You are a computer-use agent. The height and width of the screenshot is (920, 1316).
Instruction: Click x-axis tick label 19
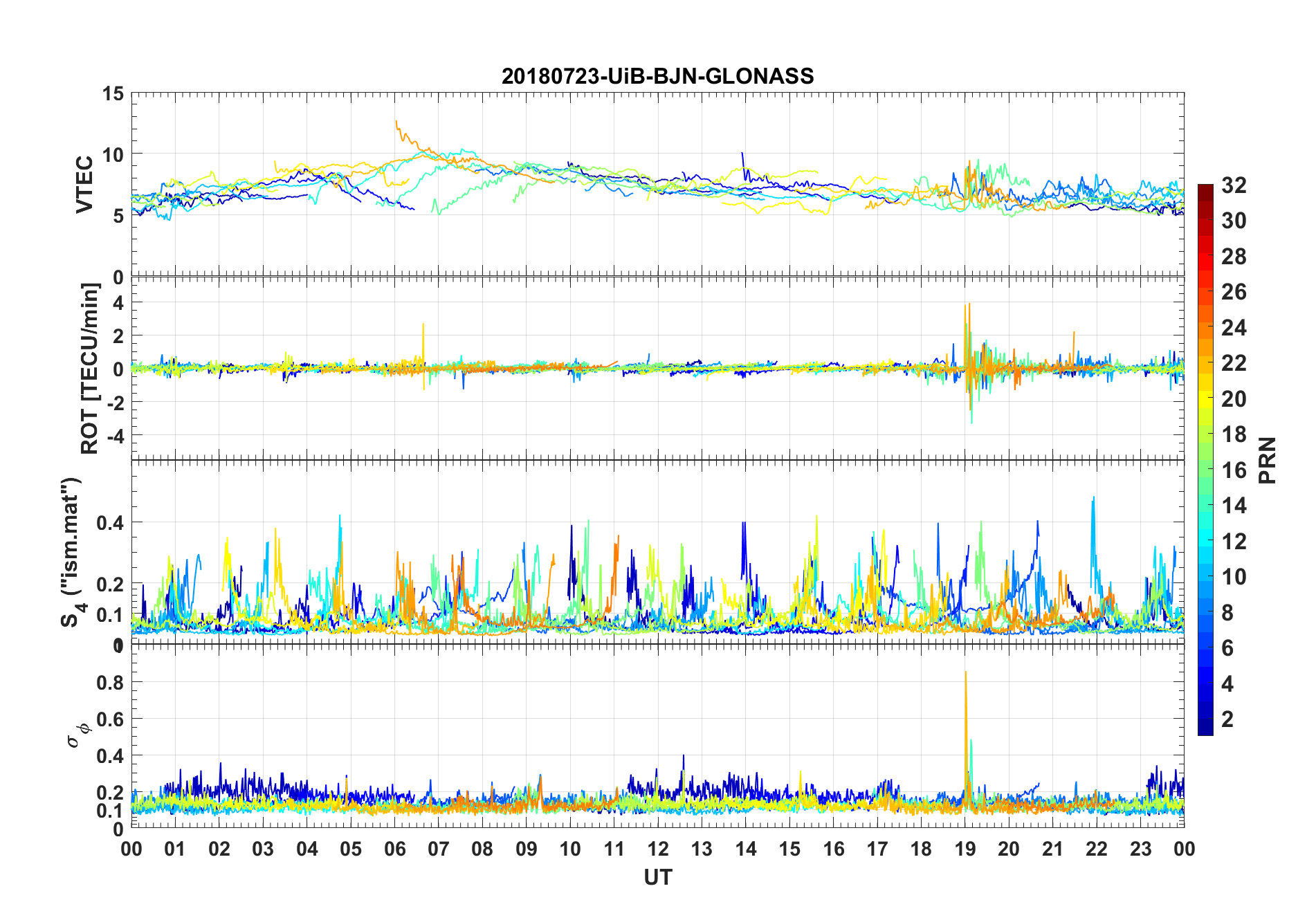965,849
